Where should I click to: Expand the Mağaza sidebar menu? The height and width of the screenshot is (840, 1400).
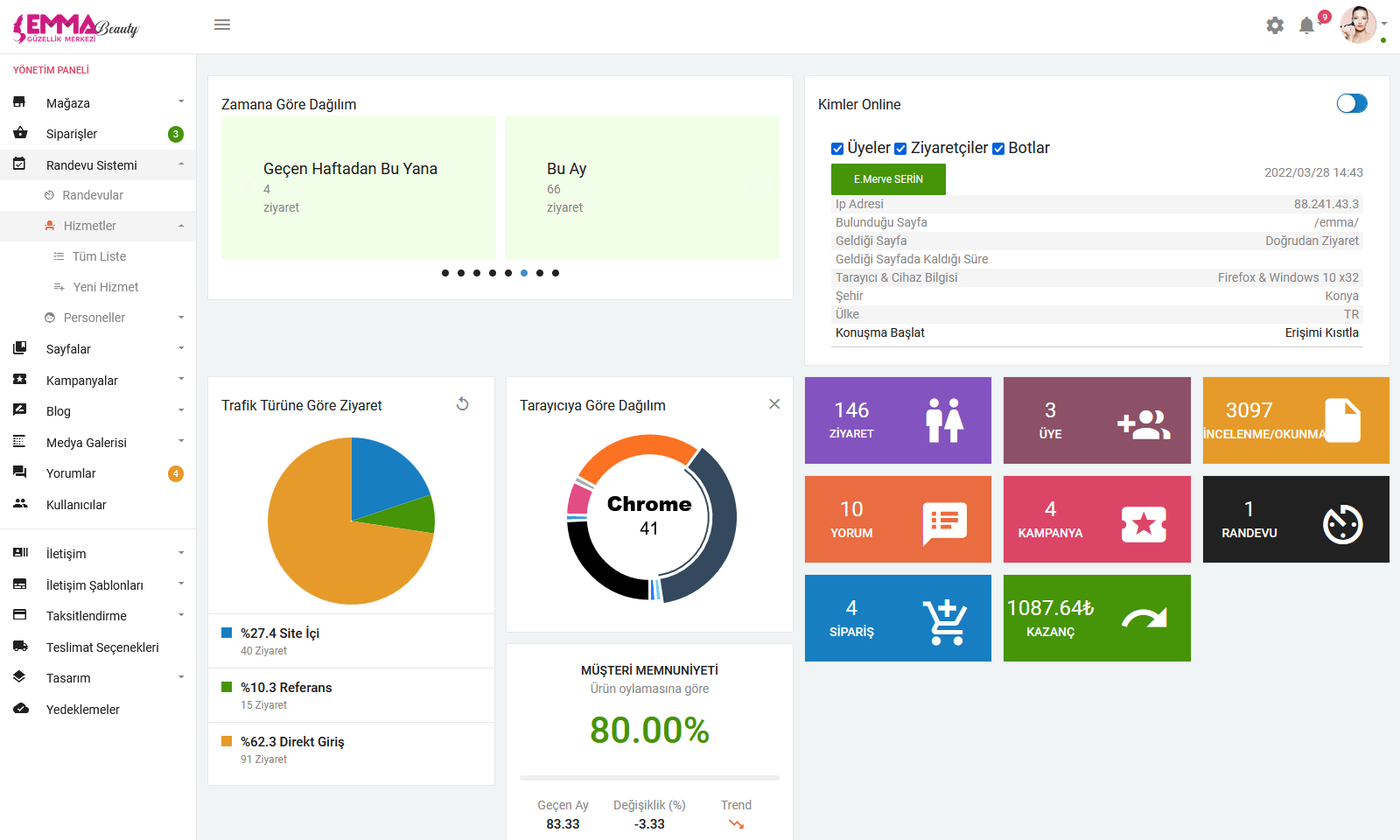click(x=98, y=103)
